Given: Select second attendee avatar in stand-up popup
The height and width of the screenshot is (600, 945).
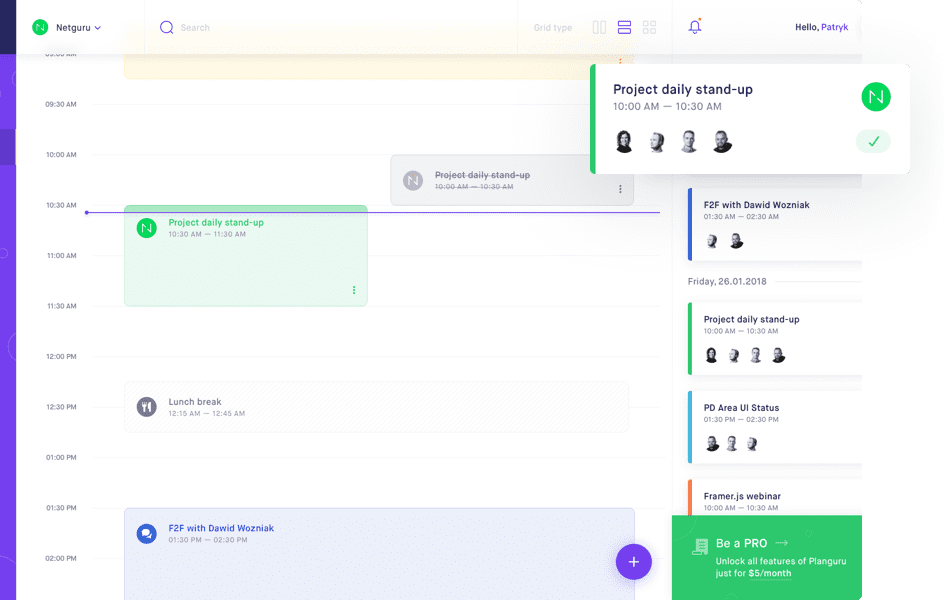Looking at the screenshot, I should pyautogui.click(x=657, y=142).
